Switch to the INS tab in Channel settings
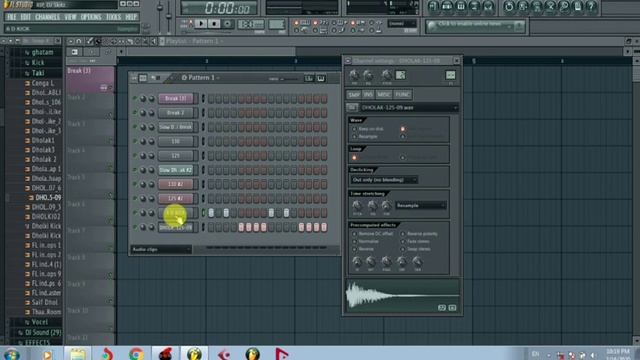Viewport: 640px width, 360px height. tap(368, 95)
